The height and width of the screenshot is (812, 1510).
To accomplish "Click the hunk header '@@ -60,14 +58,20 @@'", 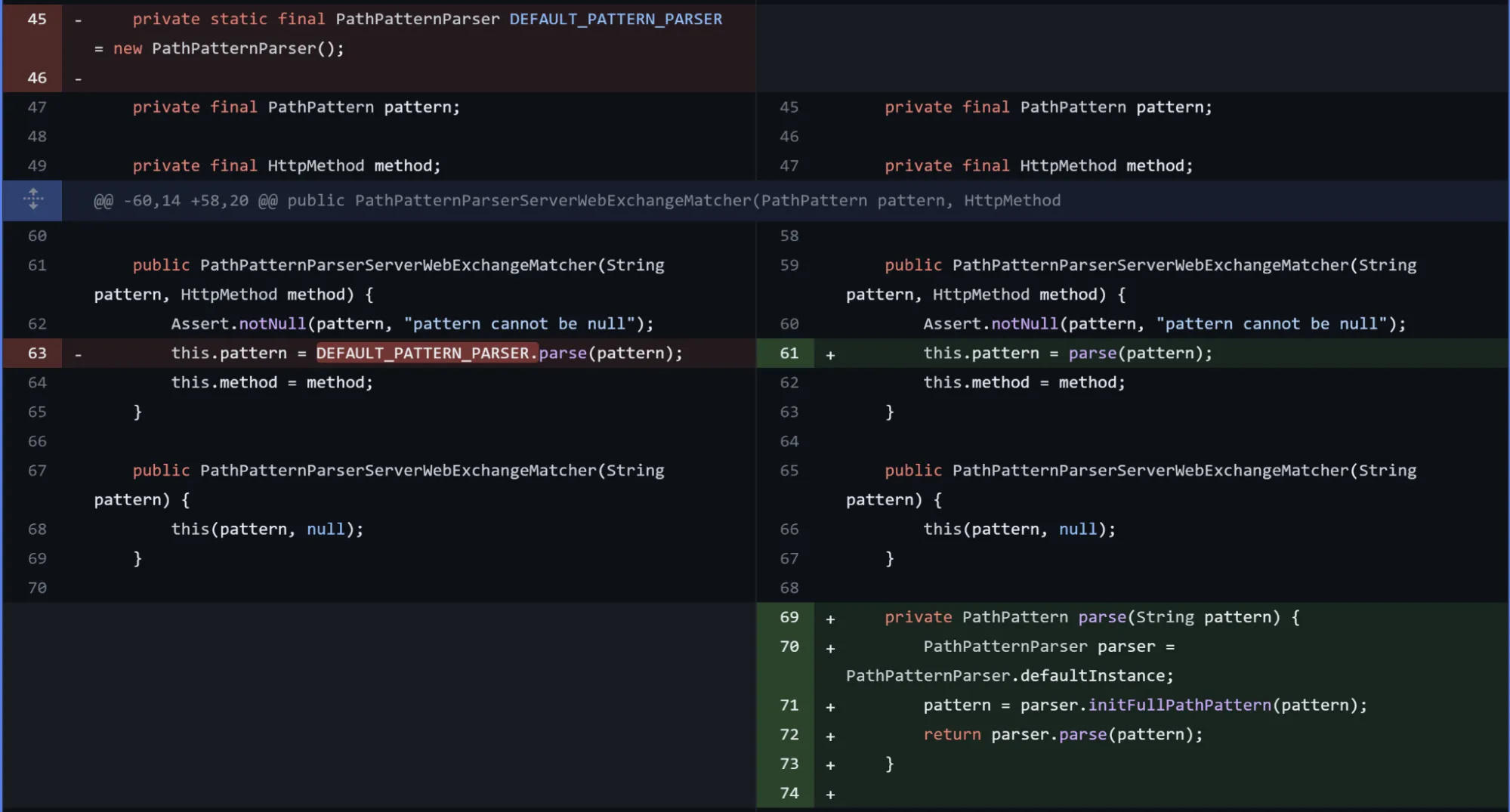I will [x=185, y=201].
